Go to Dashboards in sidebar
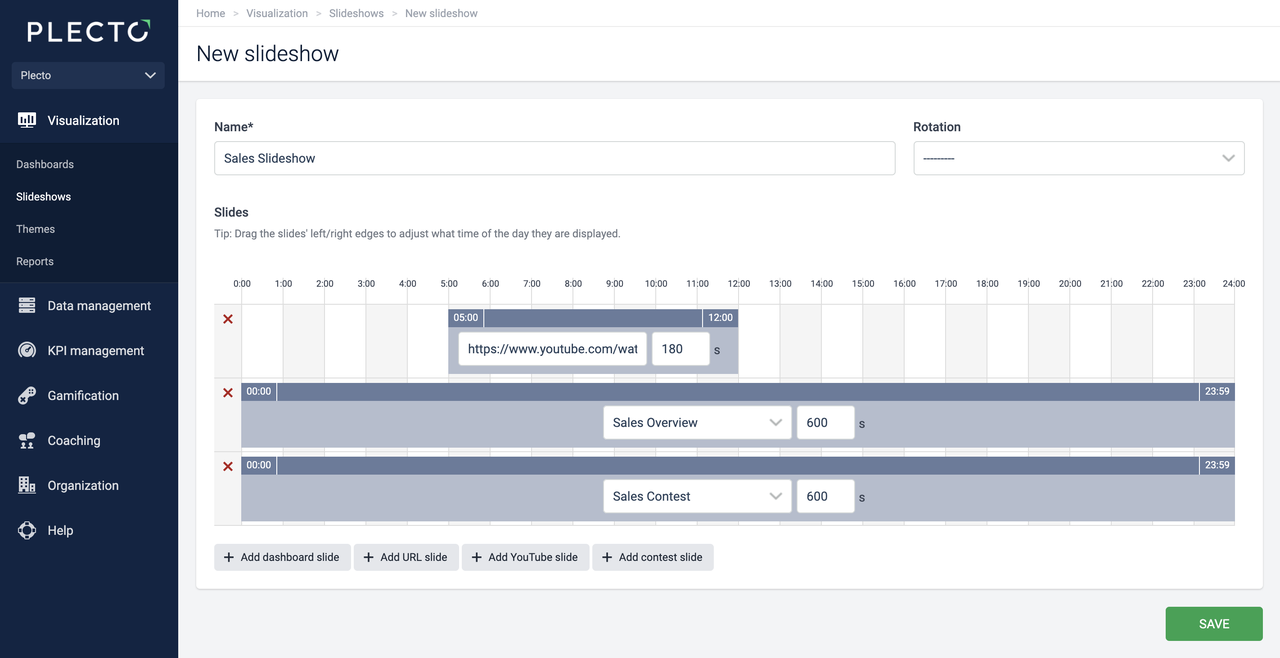Viewport: 1280px width, 658px height. [x=45, y=164]
